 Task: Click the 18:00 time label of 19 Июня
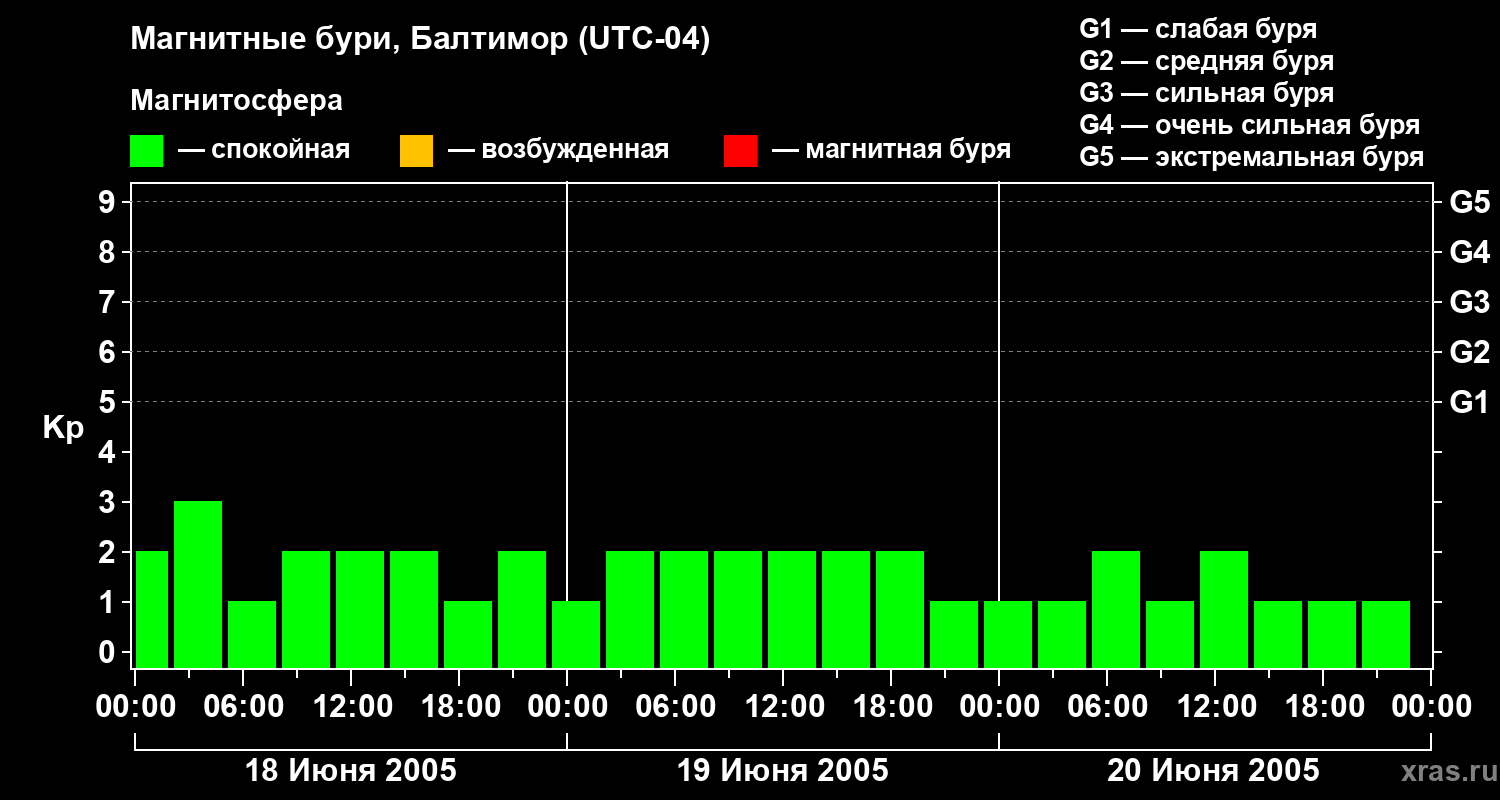(x=891, y=707)
